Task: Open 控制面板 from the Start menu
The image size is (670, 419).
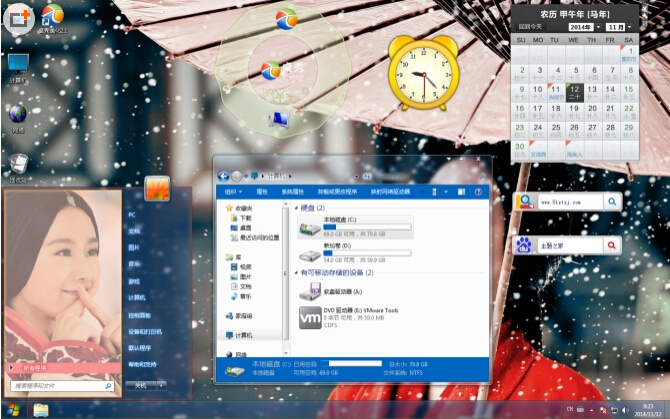Action: 140,316
